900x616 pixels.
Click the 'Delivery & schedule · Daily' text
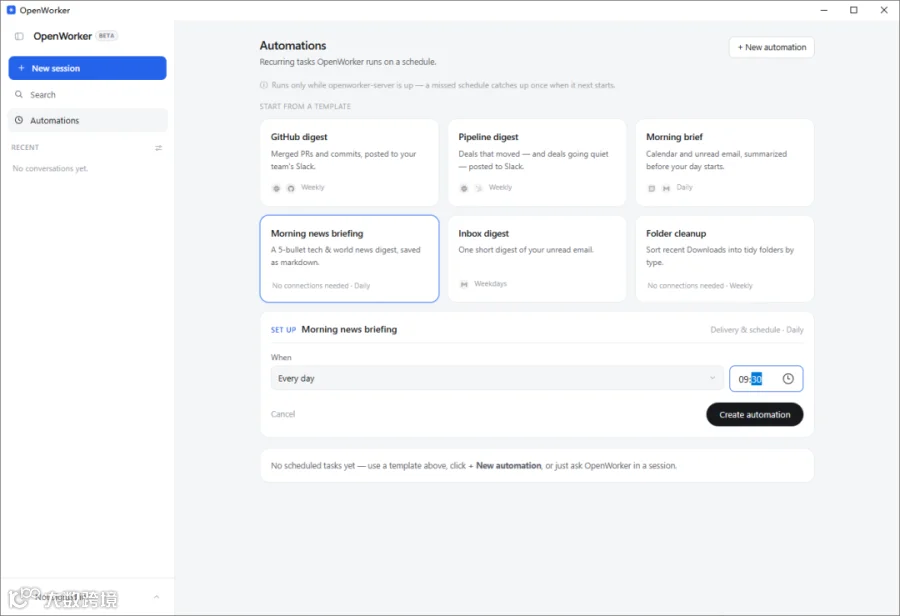click(x=757, y=330)
